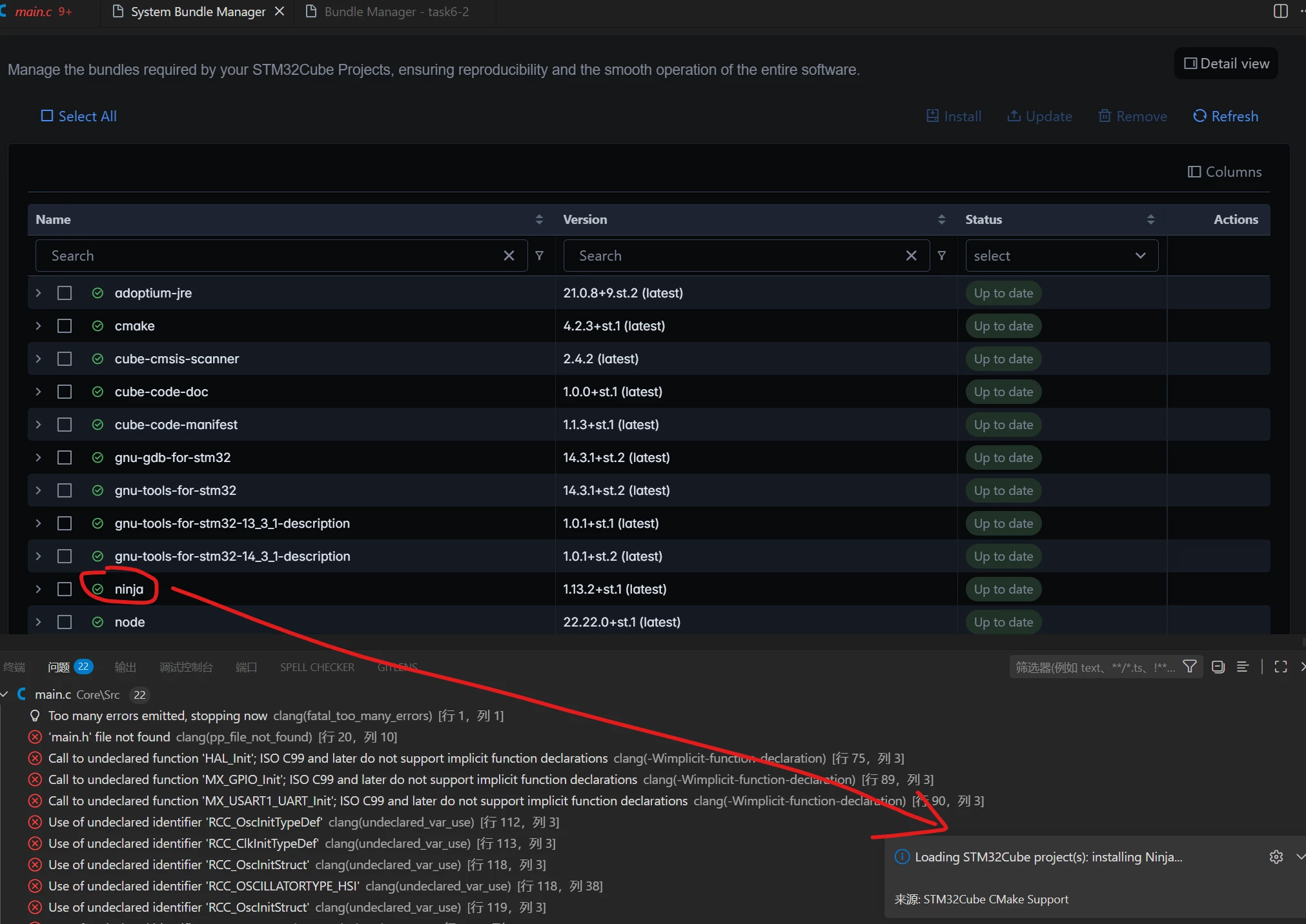Click the installed check icon for node
Viewport: 1306px width, 924px height.
pyautogui.click(x=97, y=622)
